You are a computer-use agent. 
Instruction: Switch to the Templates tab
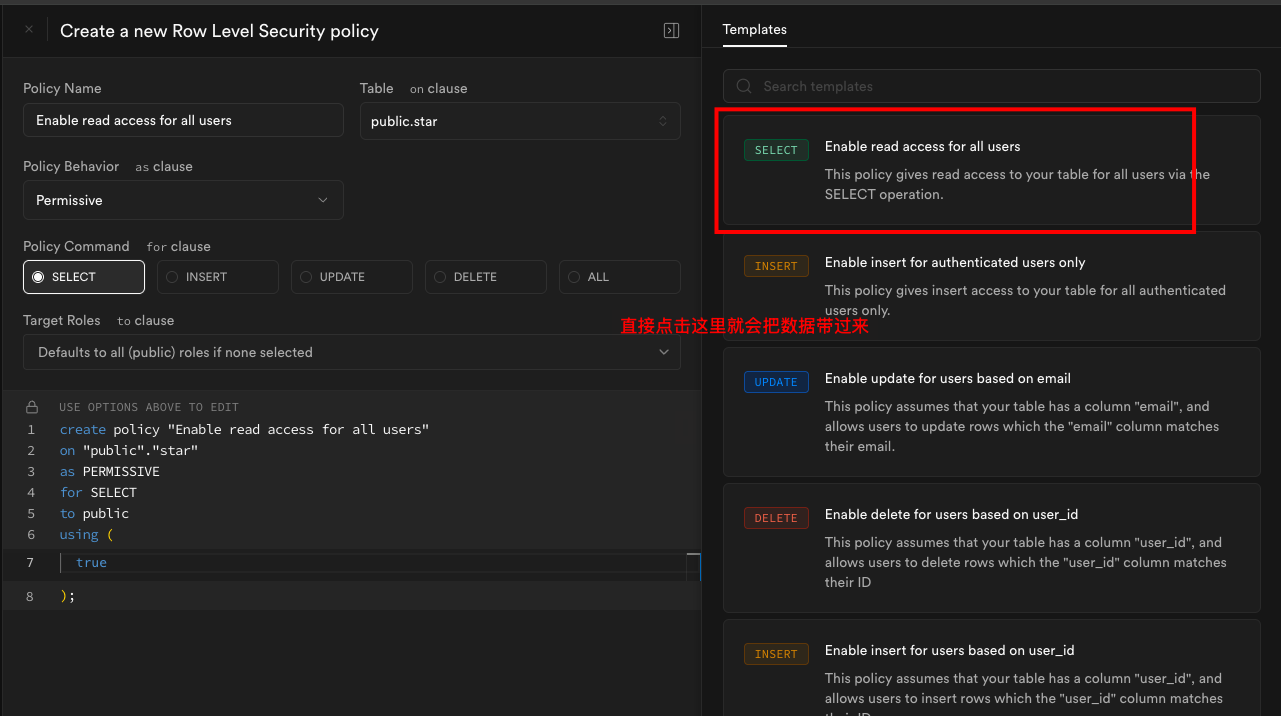click(x=754, y=30)
